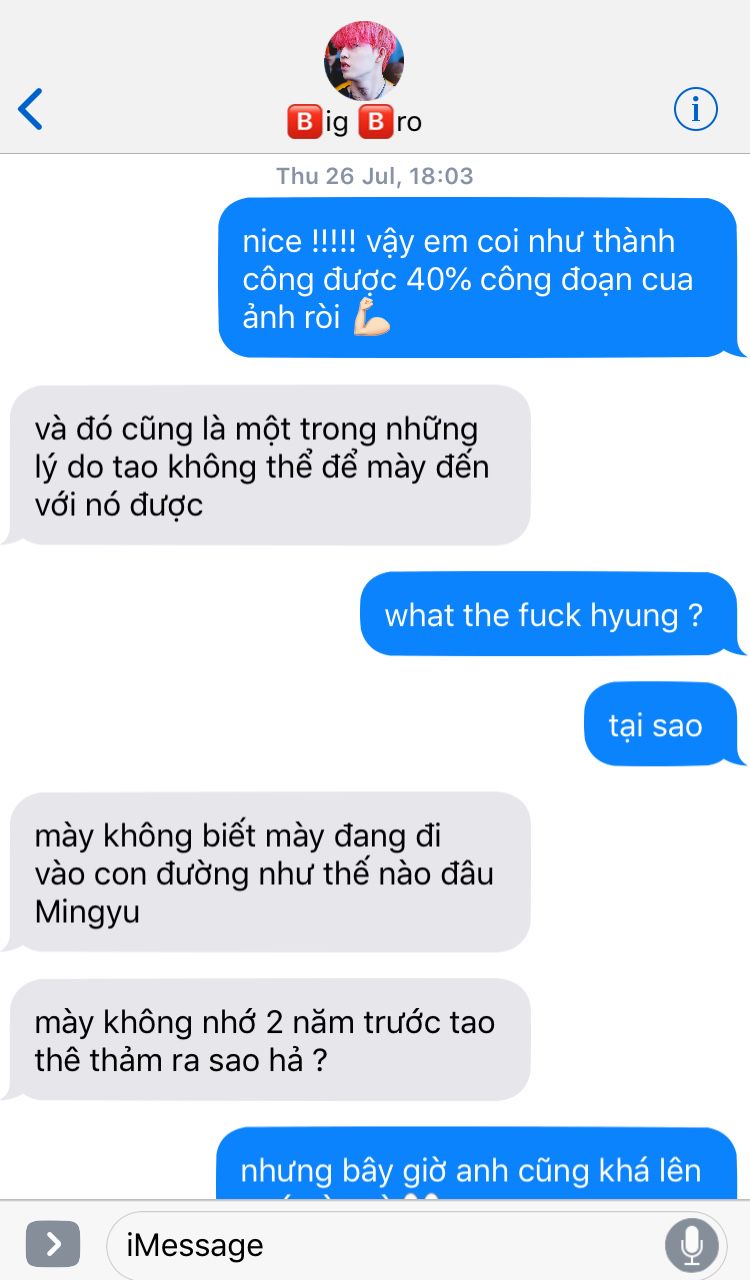Tap the Big Bro contact name
The height and width of the screenshot is (1280, 750).
coord(355,122)
